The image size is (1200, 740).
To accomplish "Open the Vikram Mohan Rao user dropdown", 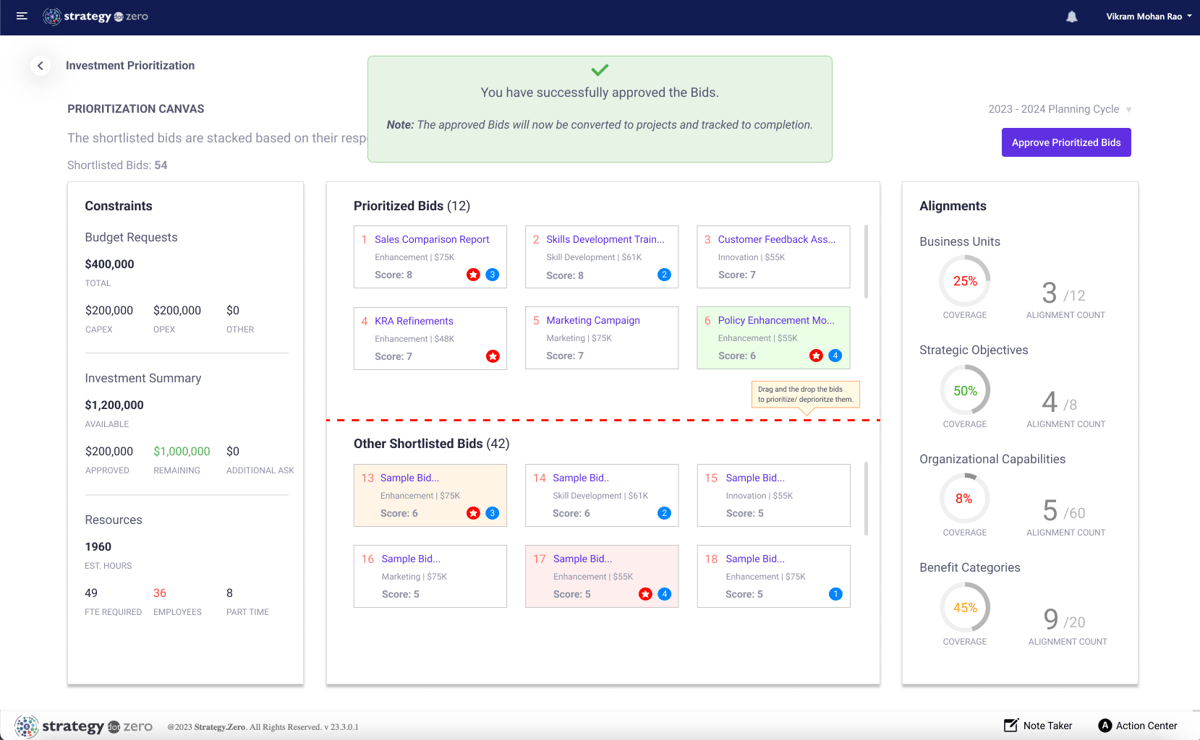I will click(1149, 17).
